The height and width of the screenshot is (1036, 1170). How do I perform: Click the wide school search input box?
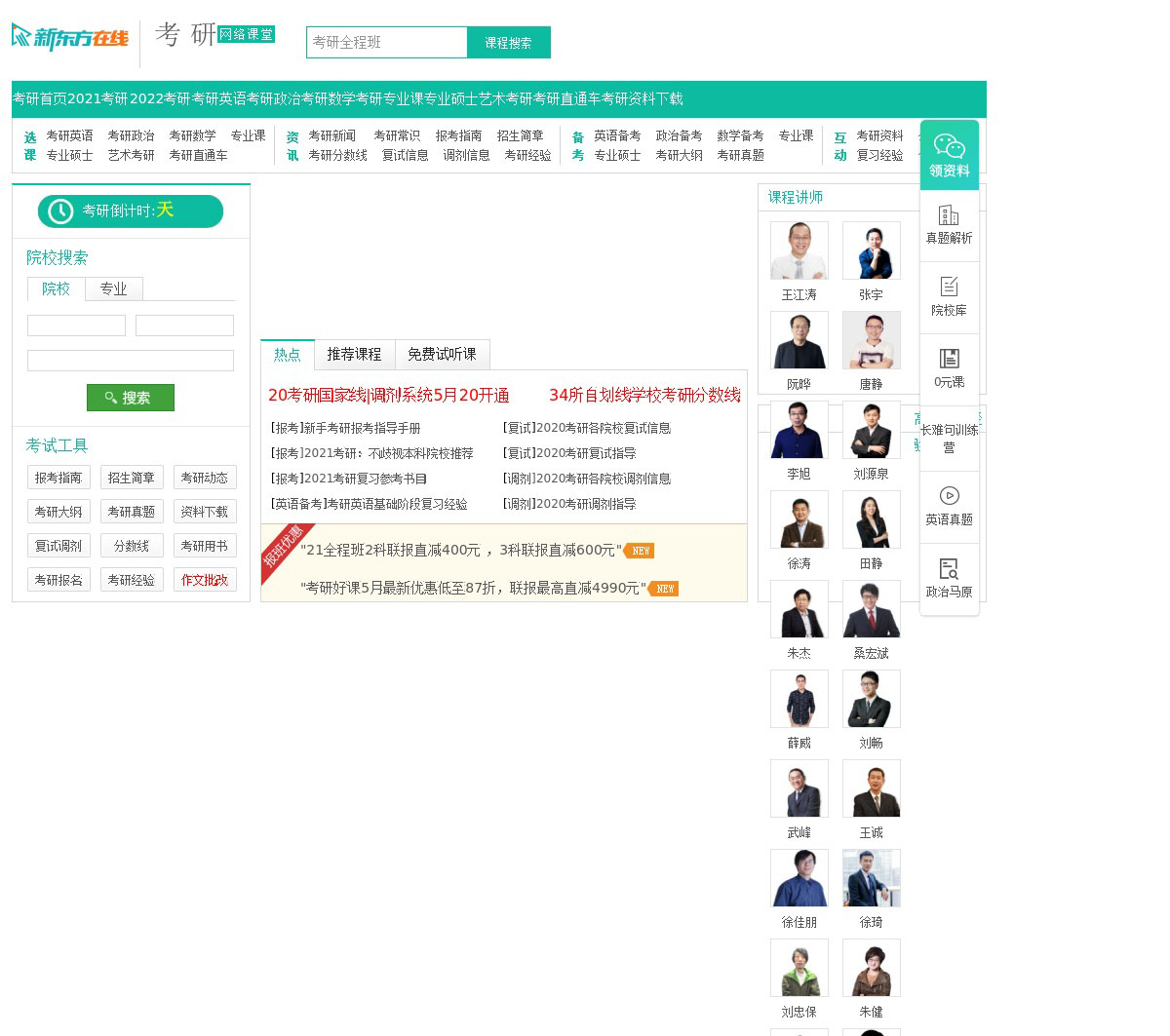[131, 361]
